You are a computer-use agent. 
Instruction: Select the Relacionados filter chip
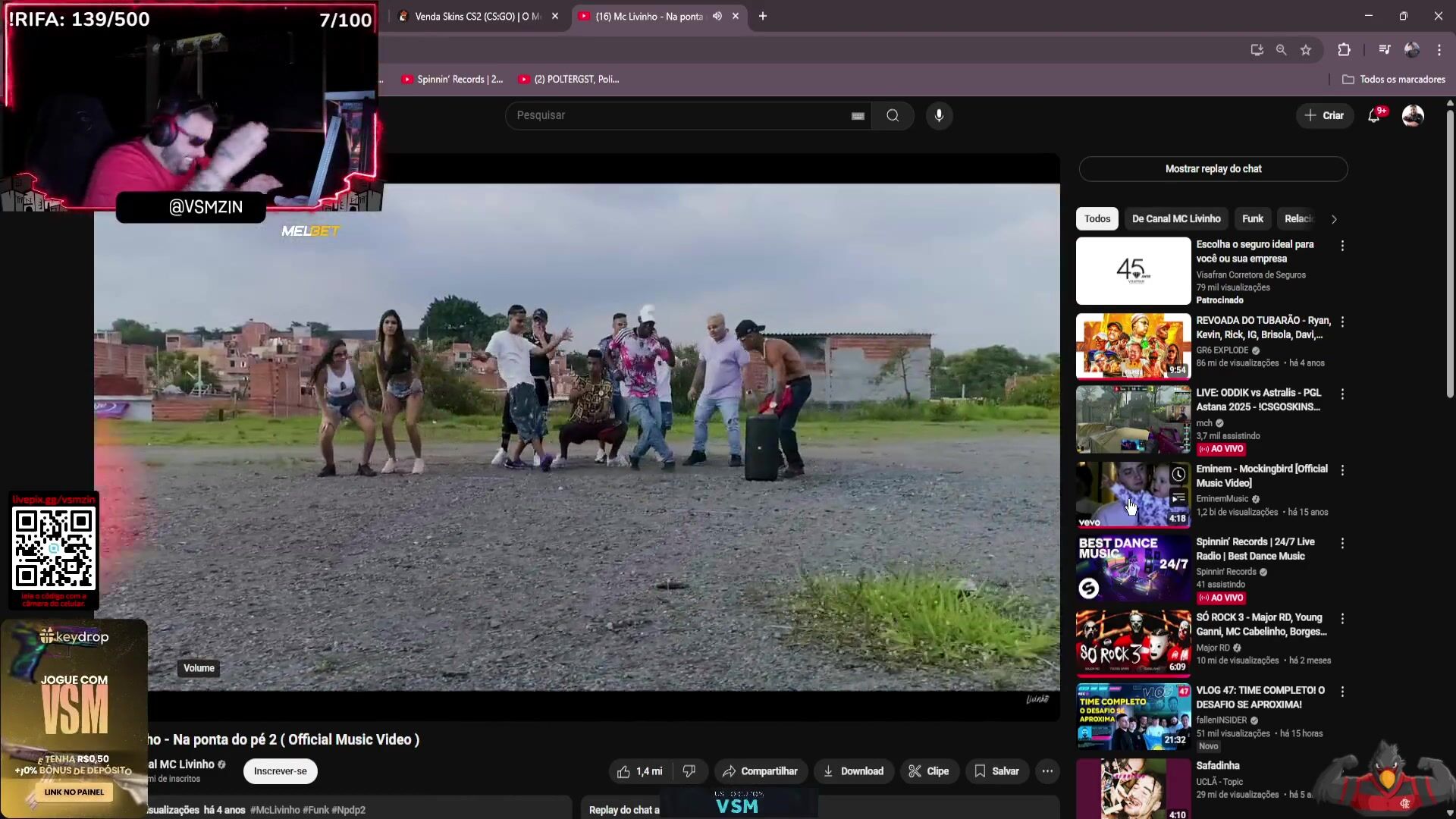[x=1298, y=218]
